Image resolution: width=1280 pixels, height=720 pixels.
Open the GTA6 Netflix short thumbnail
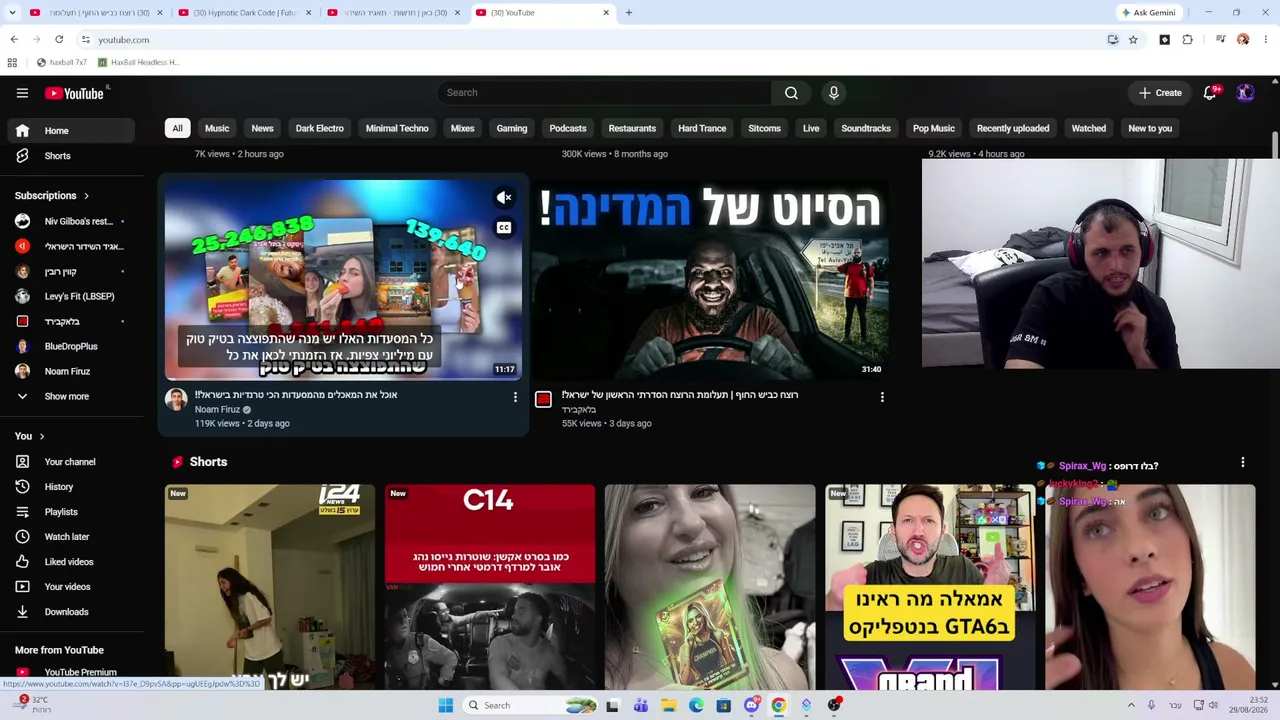click(x=930, y=588)
